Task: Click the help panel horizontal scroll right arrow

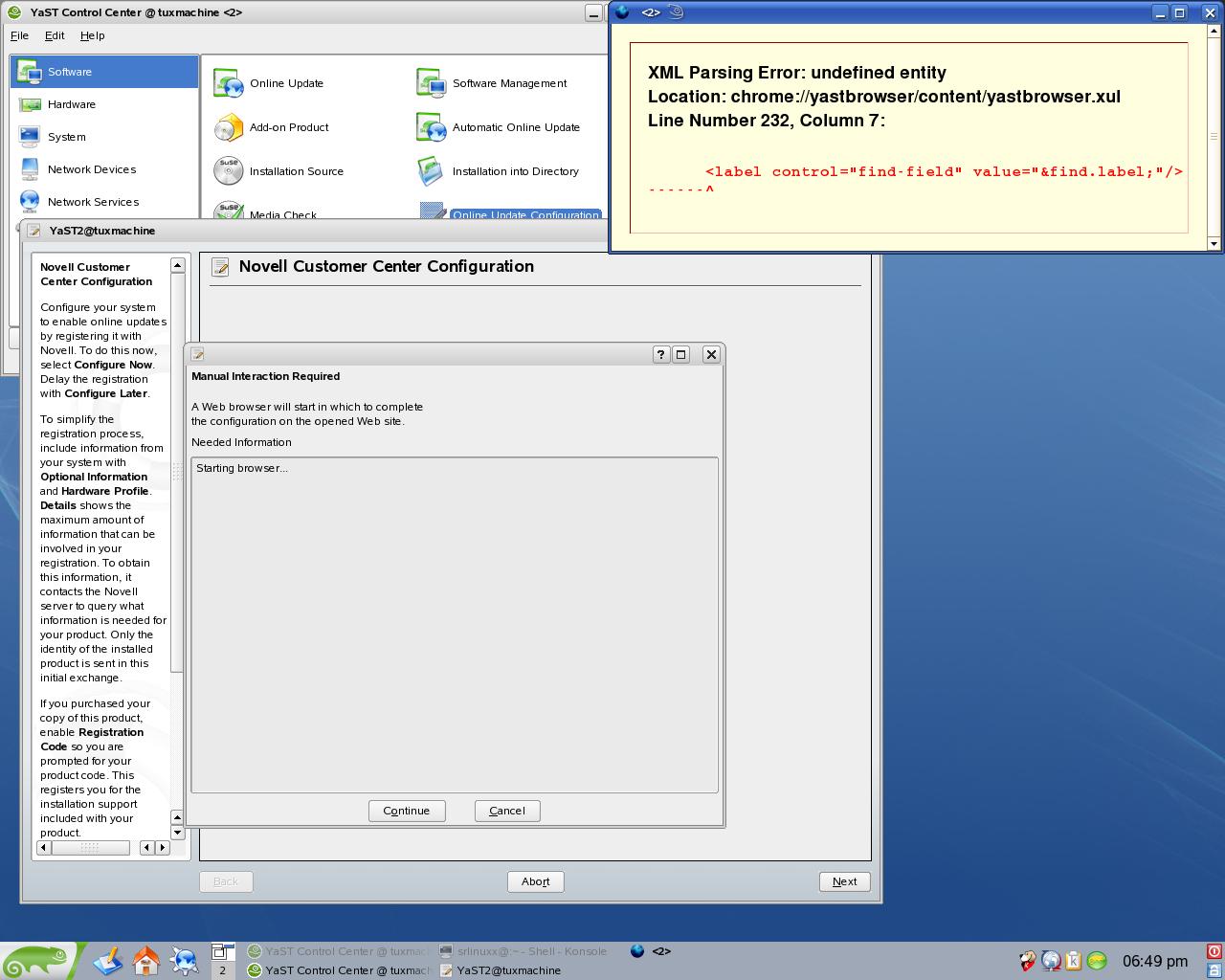Action: [x=163, y=847]
